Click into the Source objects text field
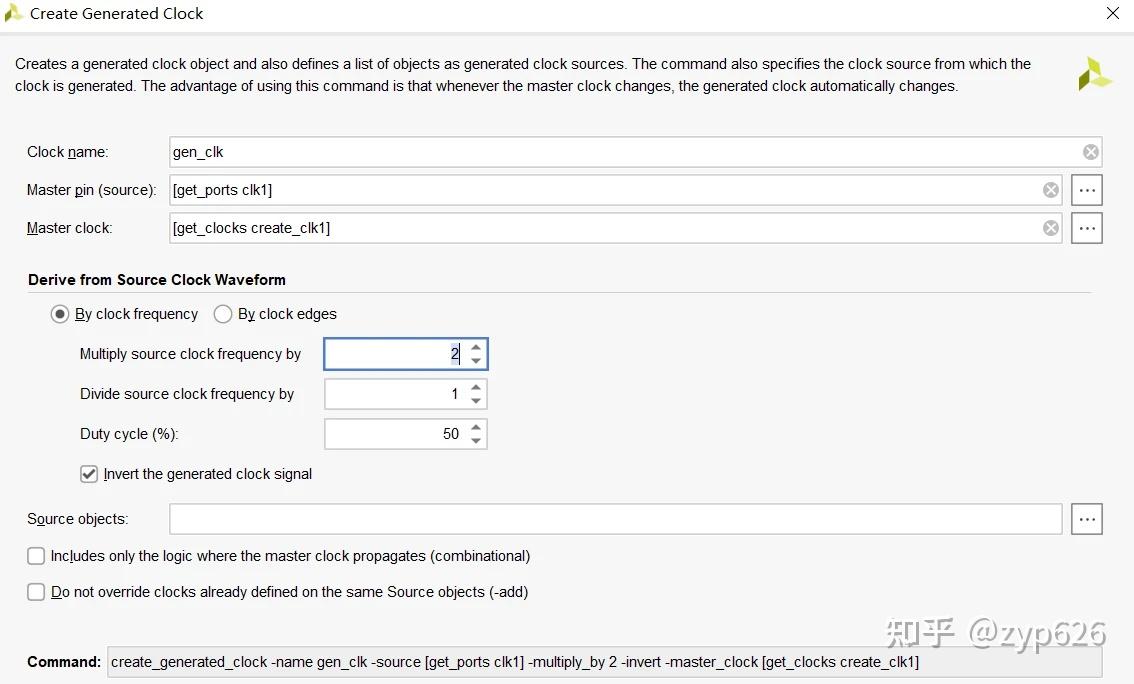Viewport: 1134px width, 684px height. click(615, 519)
